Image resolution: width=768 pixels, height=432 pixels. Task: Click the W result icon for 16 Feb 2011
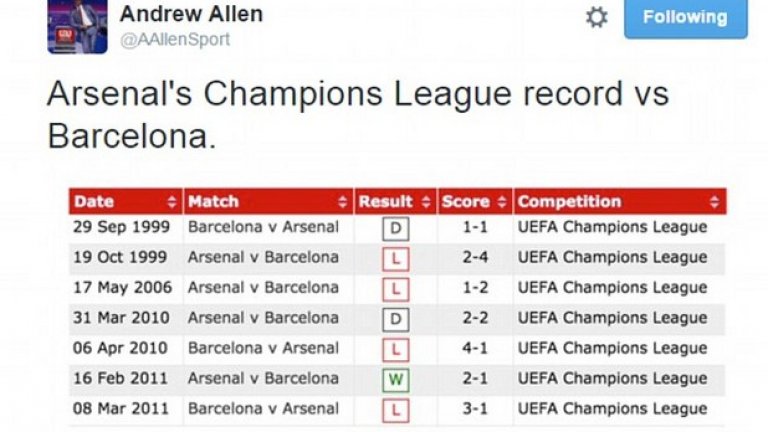click(x=397, y=380)
